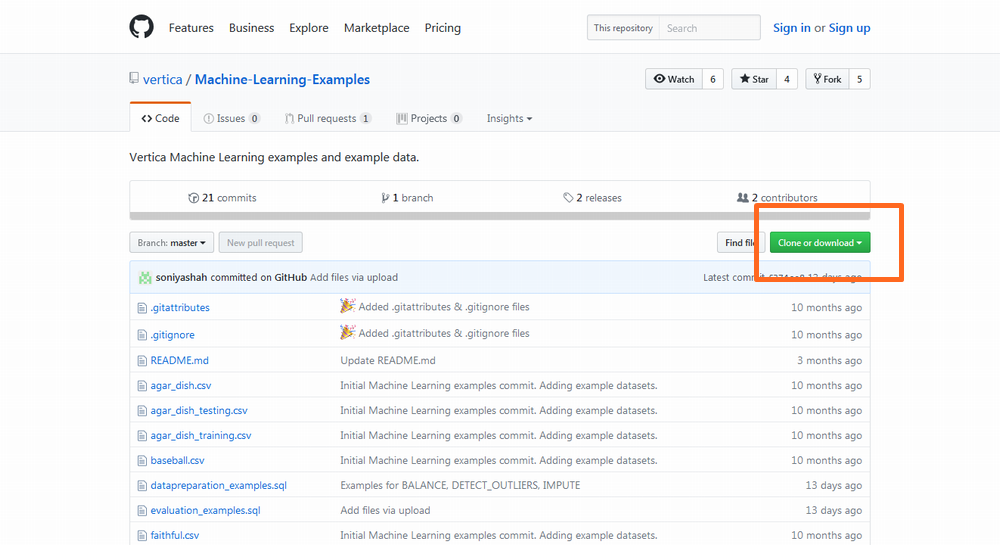Click the commits history icon
Image resolution: width=1000 pixels, height=545 pixels.
pyautogui.click(x=193, y=198)
